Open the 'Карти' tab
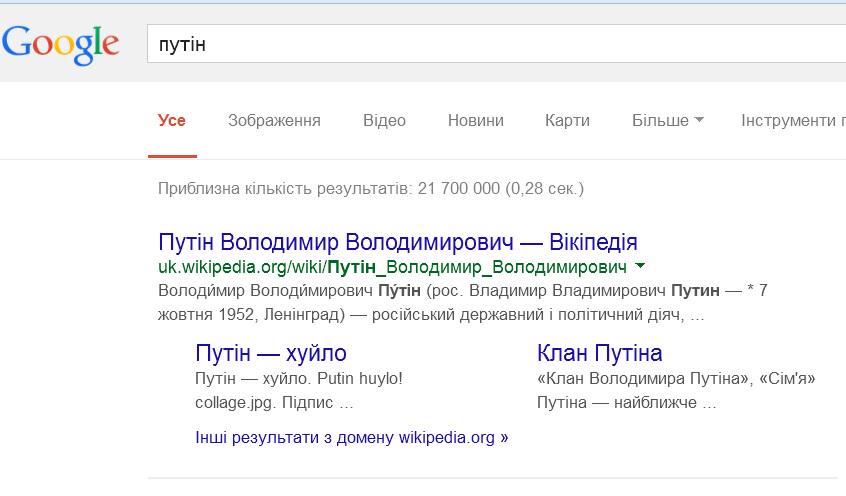This screenshot has height=496, width=846. [x=567, y=120]
